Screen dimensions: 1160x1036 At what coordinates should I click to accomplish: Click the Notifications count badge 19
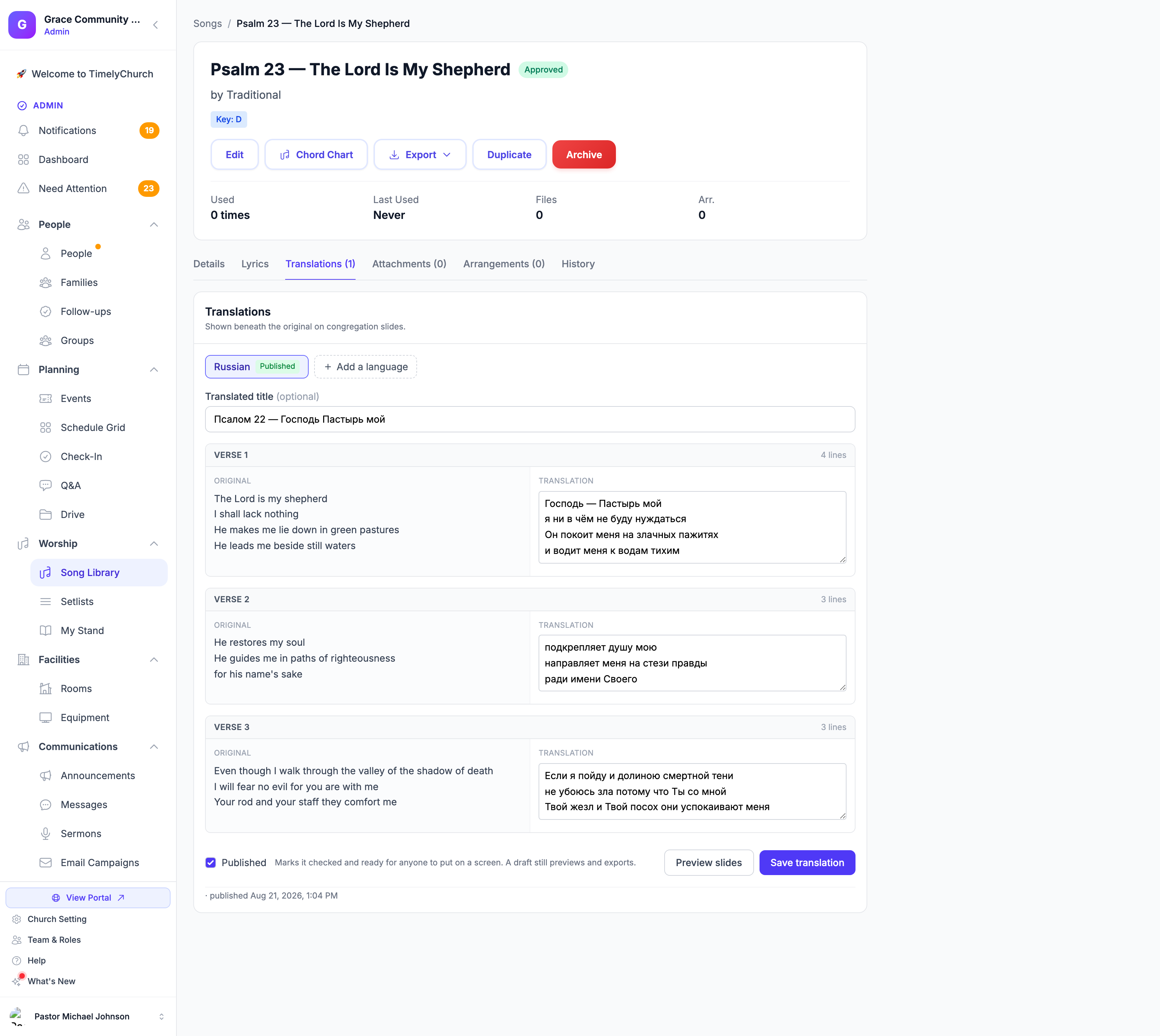point(149,130)
